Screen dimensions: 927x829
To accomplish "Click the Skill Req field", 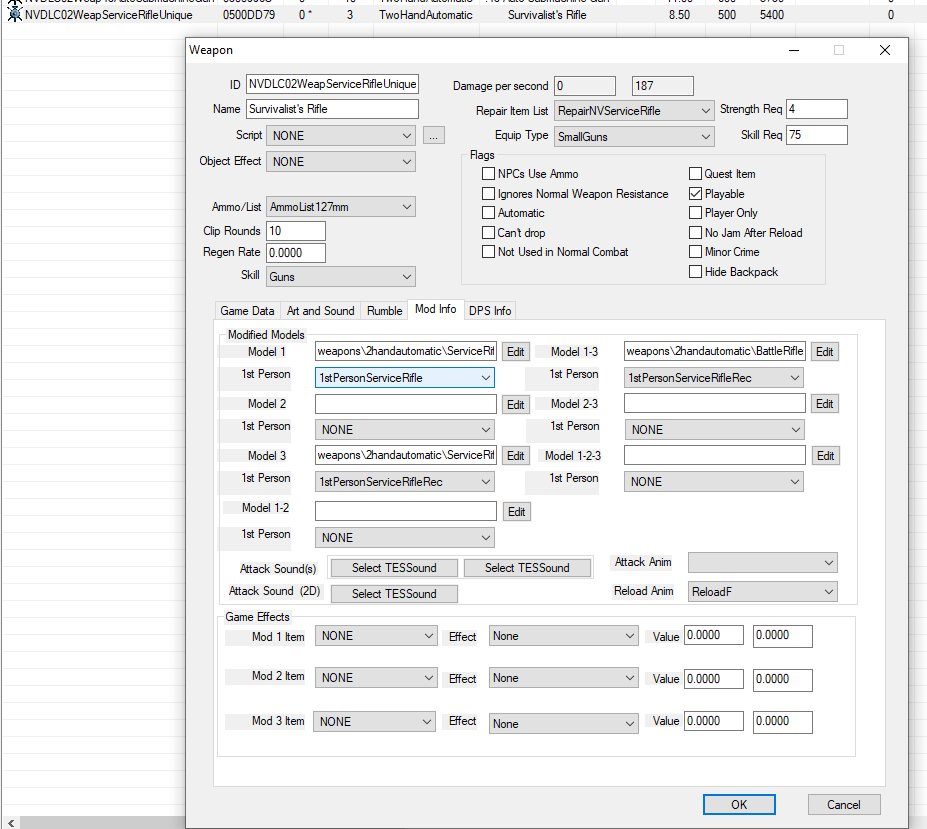I will [x=816, y=135].
